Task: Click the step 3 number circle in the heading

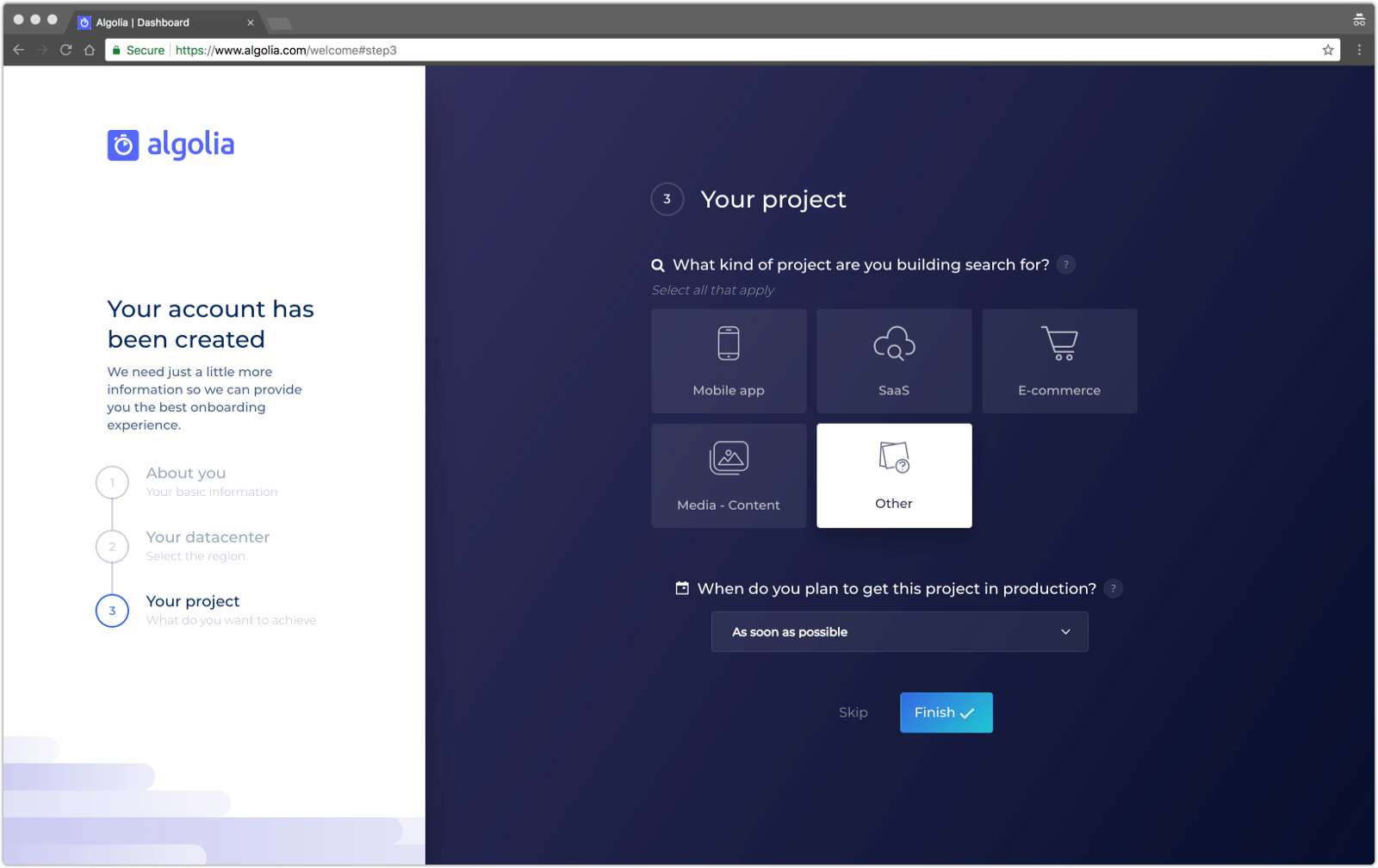Action: [667, 199]
